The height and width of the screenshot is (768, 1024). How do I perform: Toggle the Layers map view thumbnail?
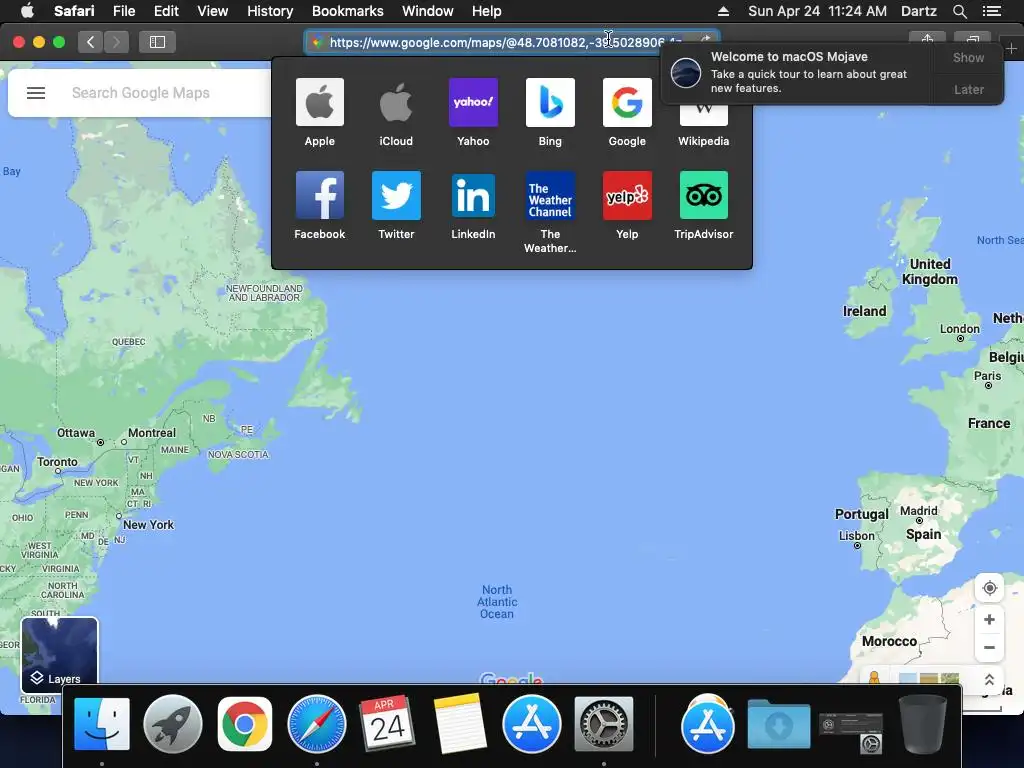pos(59,655)
